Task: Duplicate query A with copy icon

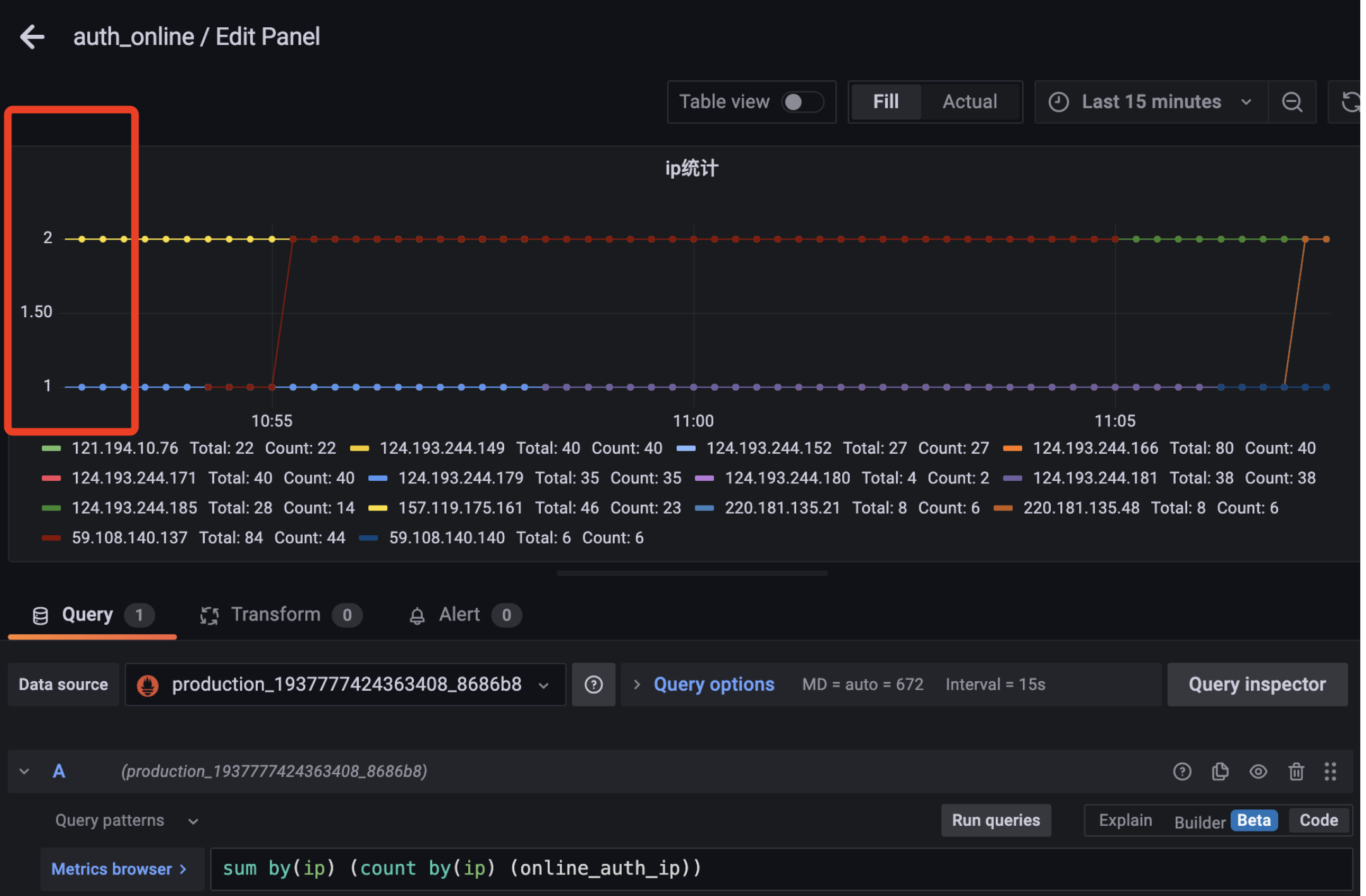Action: 1220,772
